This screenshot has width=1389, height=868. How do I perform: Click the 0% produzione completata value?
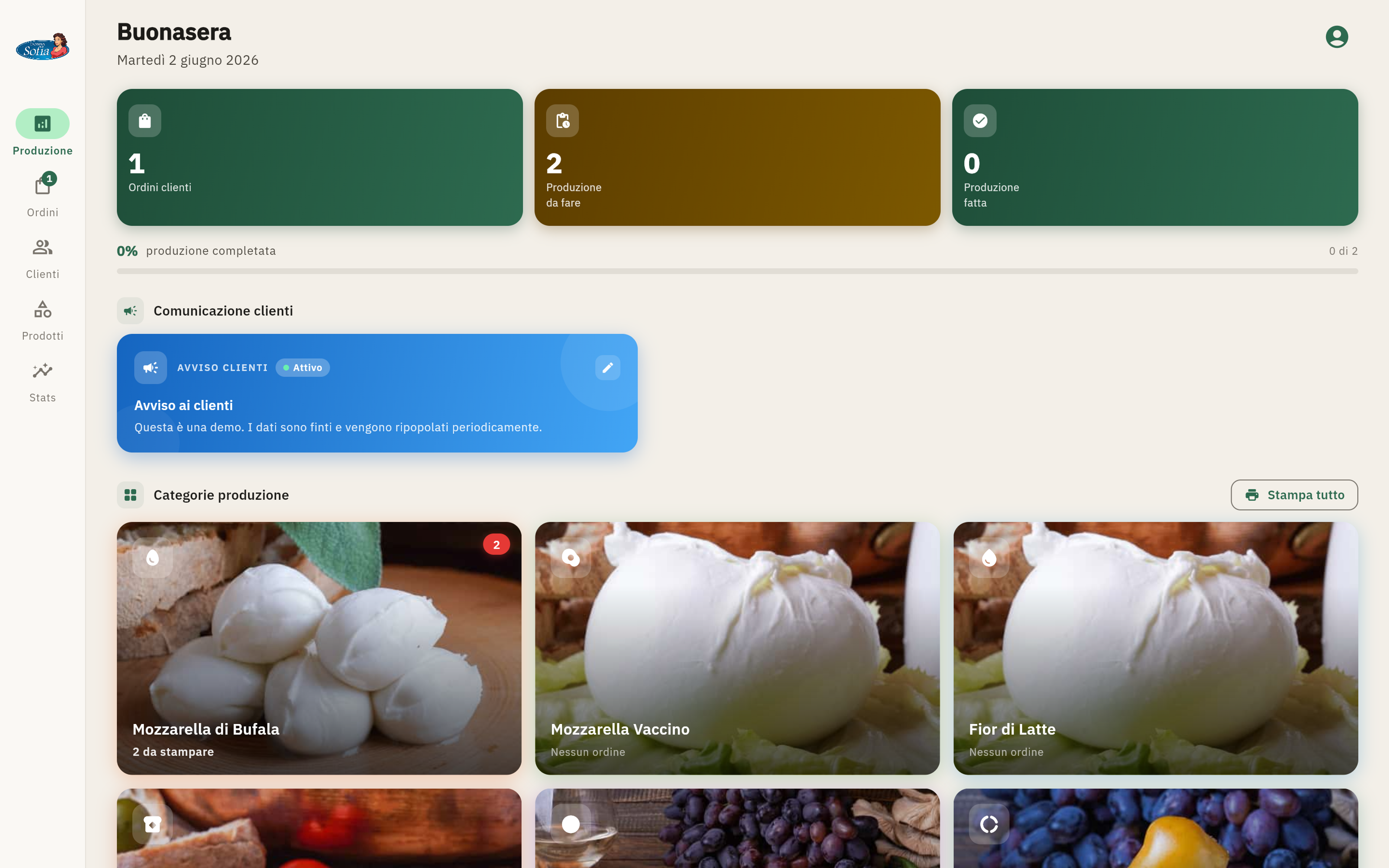127,251
